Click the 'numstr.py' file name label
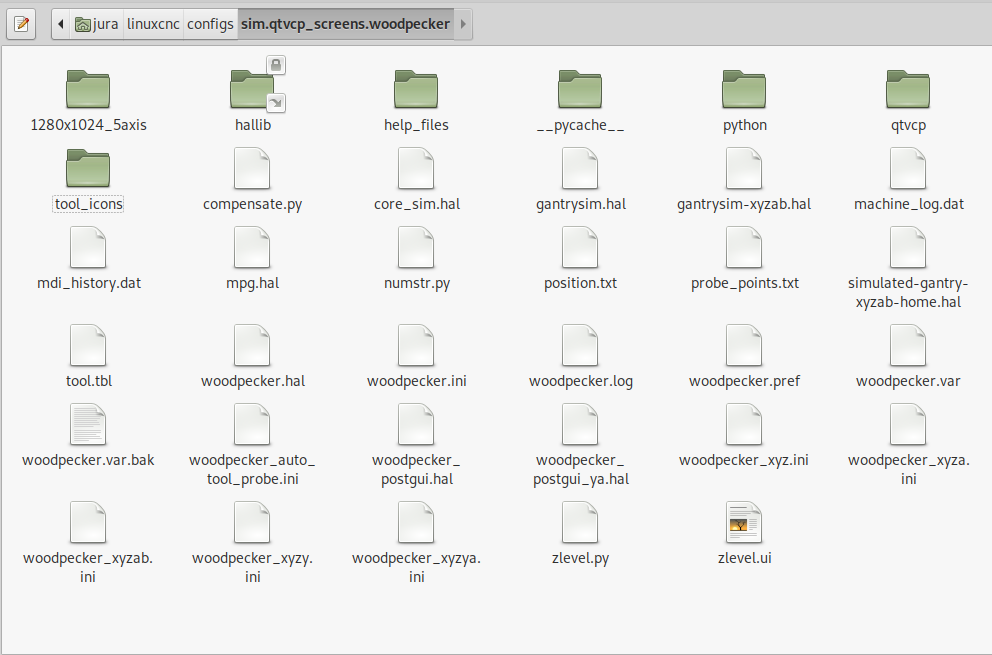Screen dimensions: 992x655 (417, 283)
